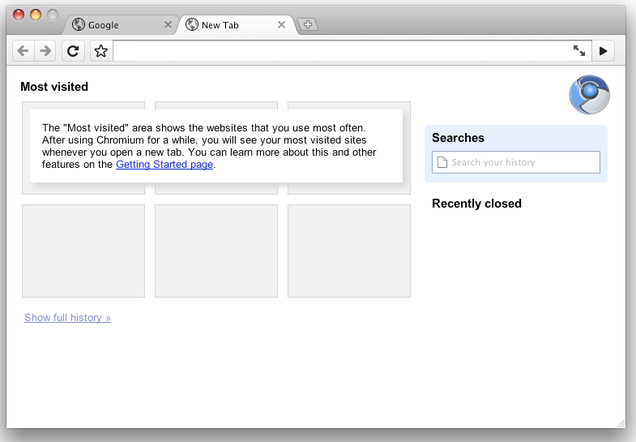Open the Getting Started page link
The image size is (636, 442).
[164, 164]
